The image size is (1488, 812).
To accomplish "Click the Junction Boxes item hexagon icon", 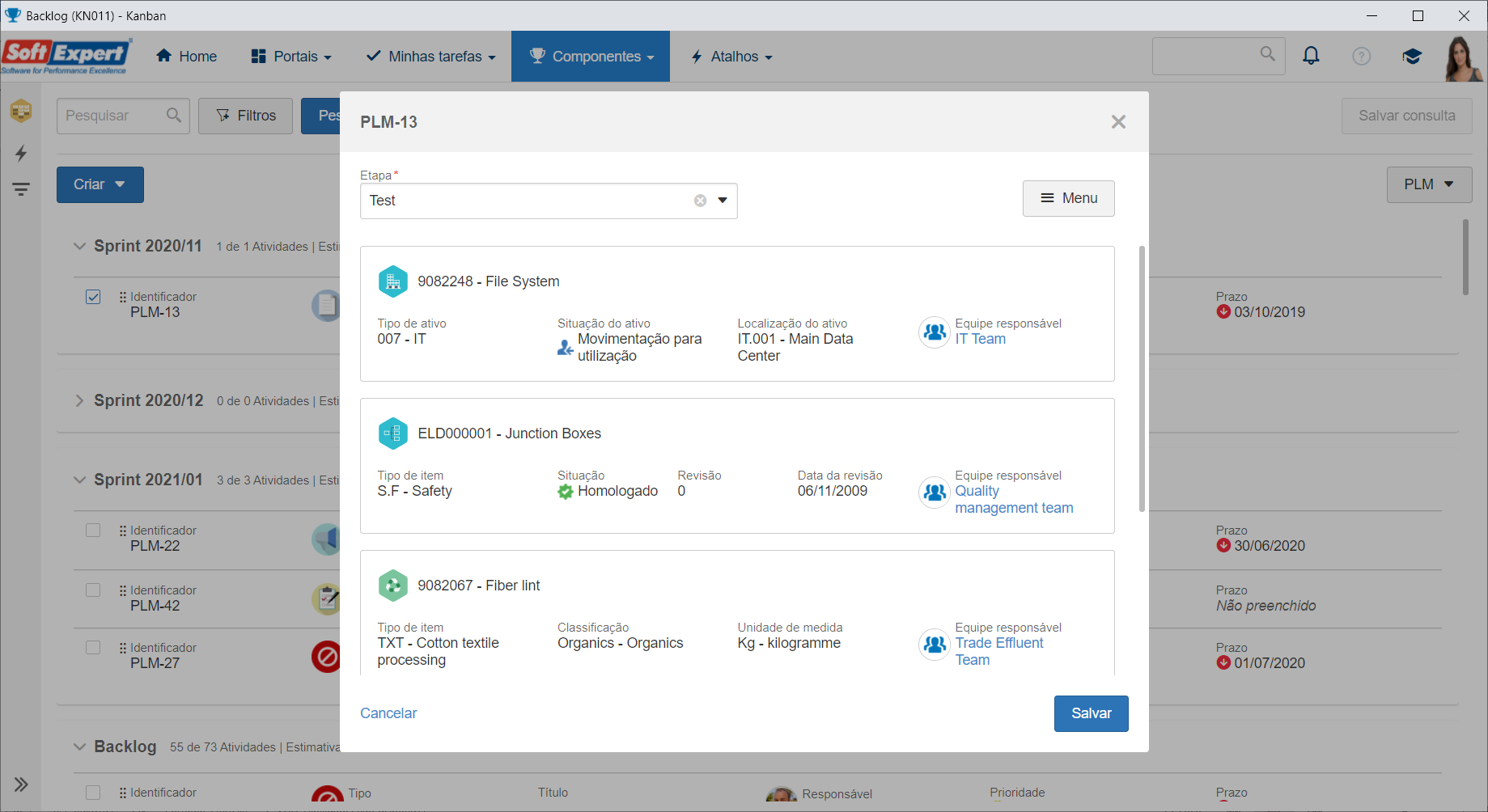I will 393,433.
